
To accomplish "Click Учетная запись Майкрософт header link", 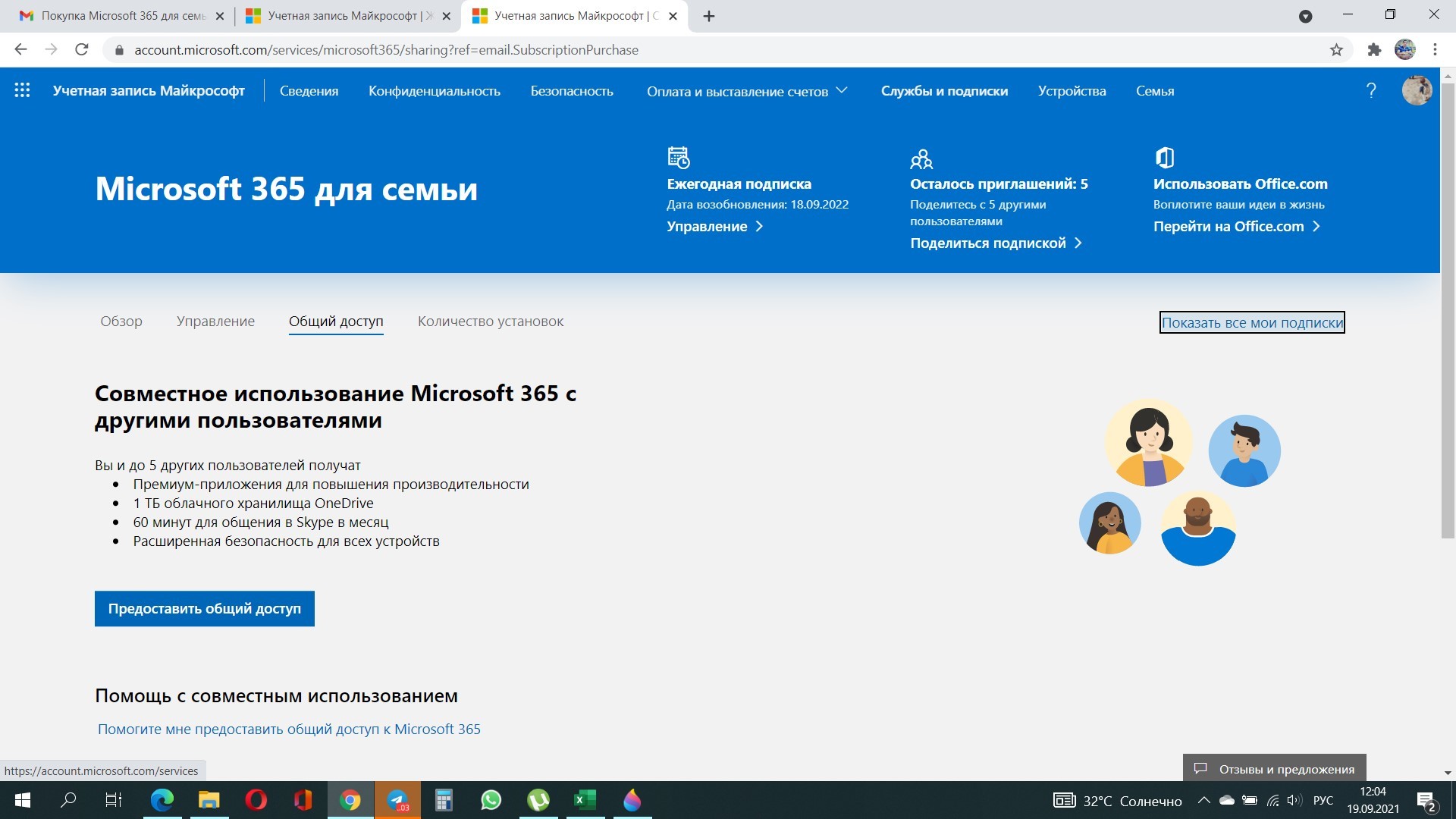I will pyautogui.click(x=149, y=91).
